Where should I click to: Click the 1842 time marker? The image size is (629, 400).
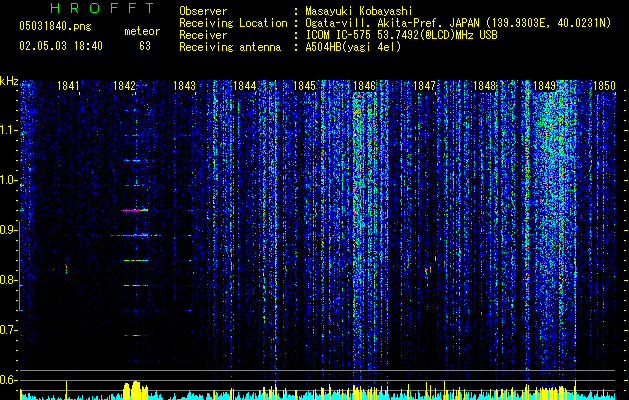(x=124, y=85)
